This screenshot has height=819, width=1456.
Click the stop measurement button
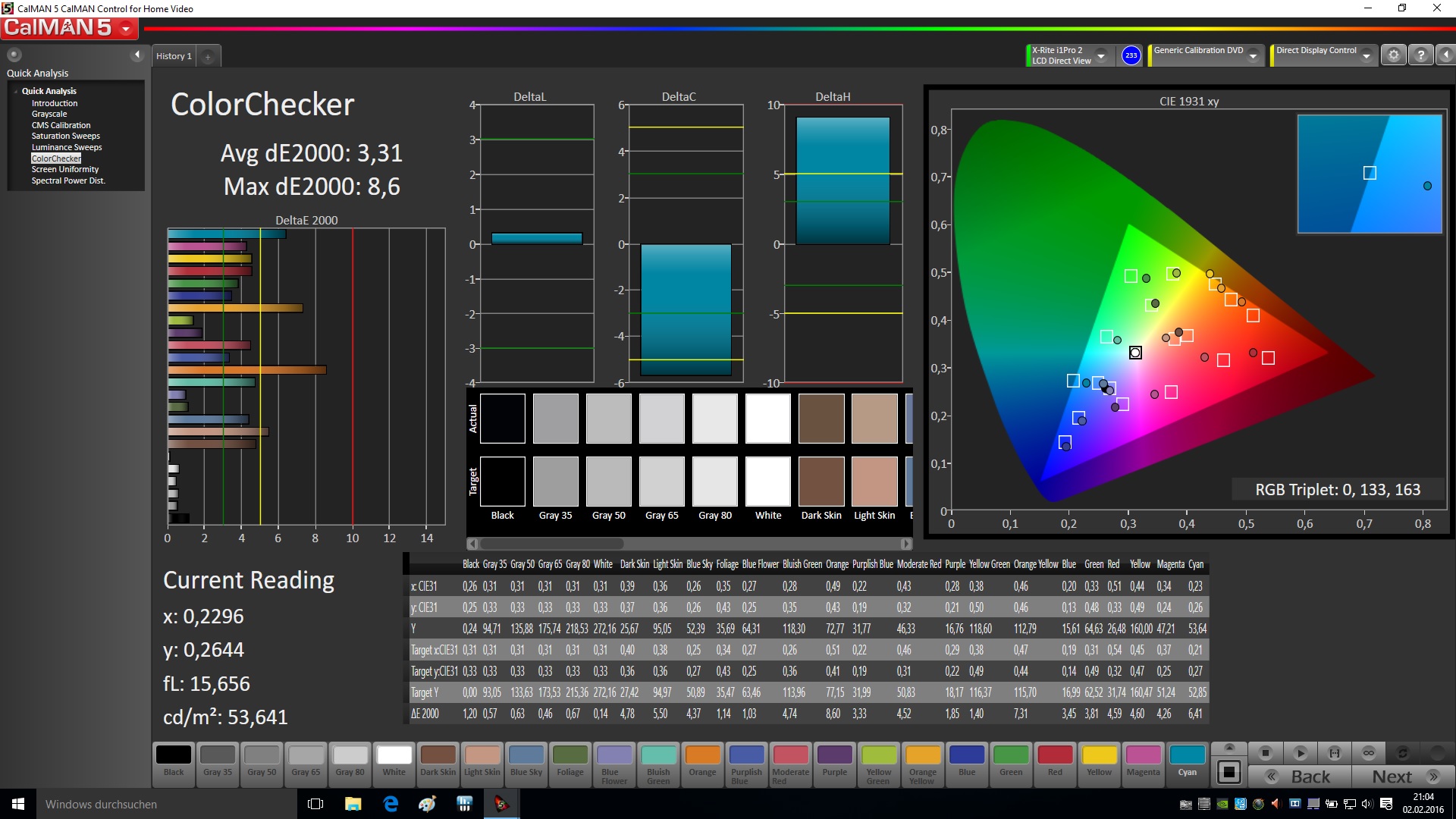1265,753
